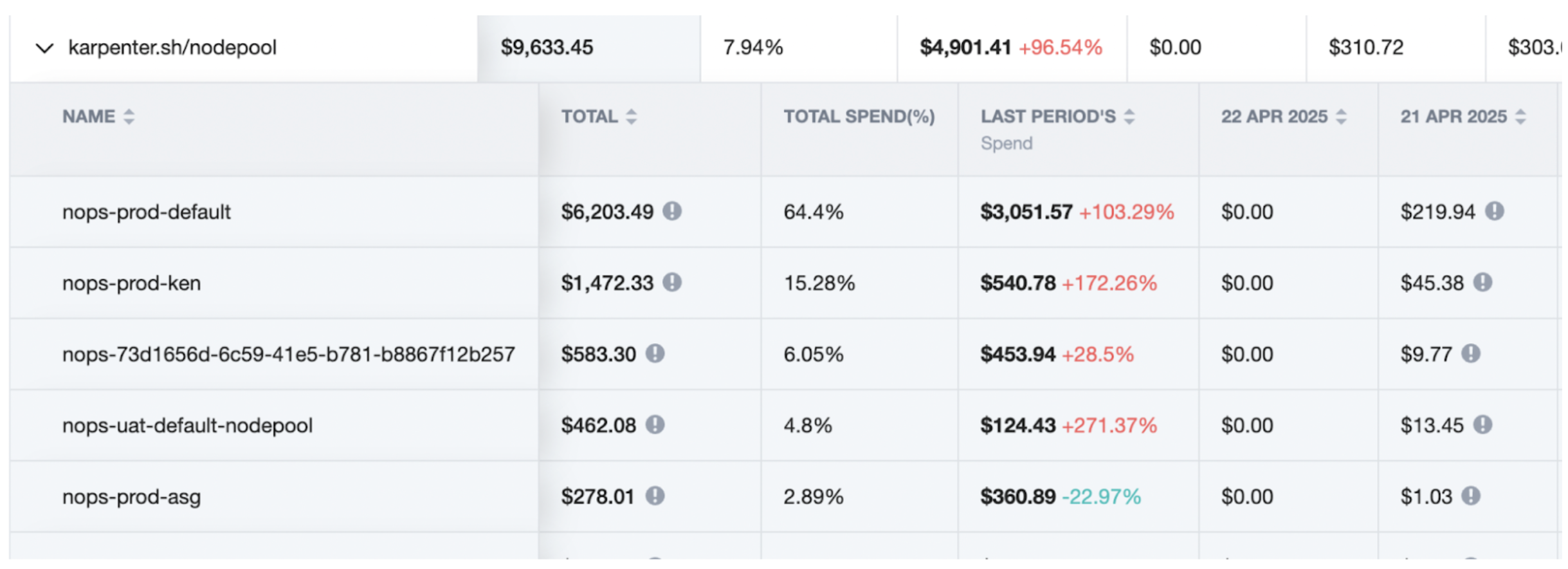The image size is (1568, 569).
Task: Select the nops-prod-ken row name
Action: click(131, 283)
